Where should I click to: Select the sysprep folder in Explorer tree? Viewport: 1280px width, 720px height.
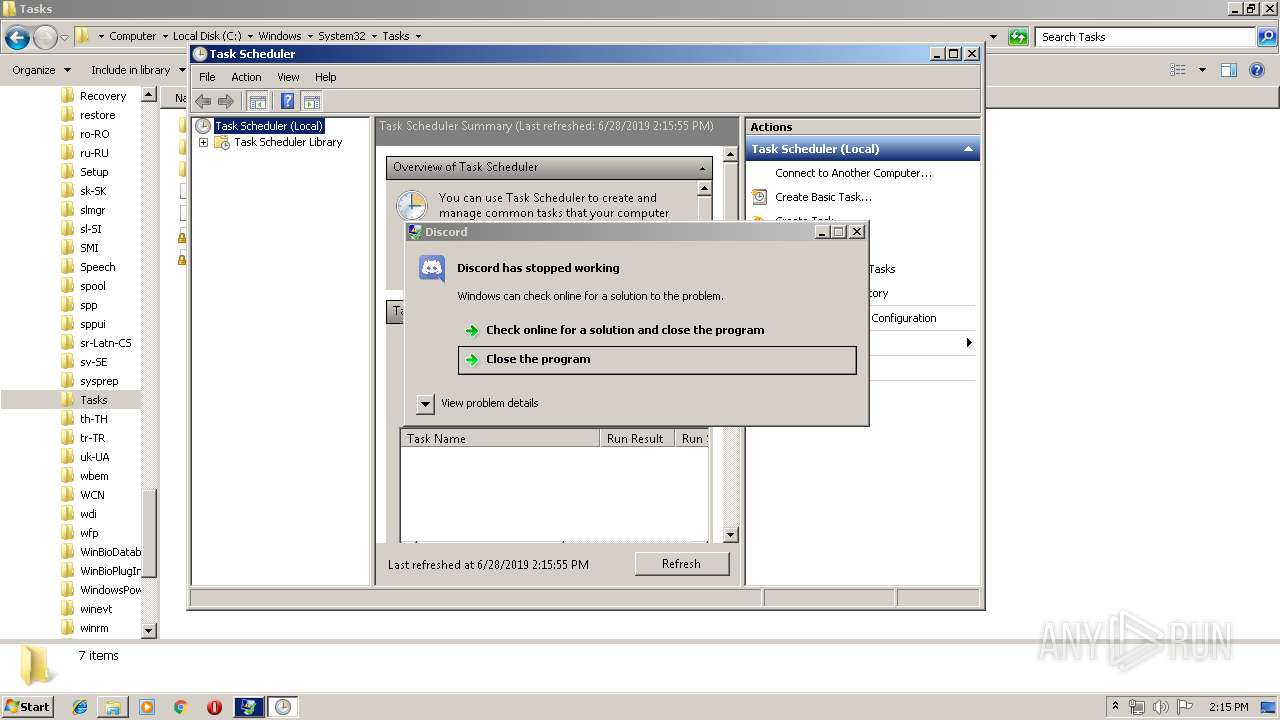pyautogui.click(x=99, y=381)
